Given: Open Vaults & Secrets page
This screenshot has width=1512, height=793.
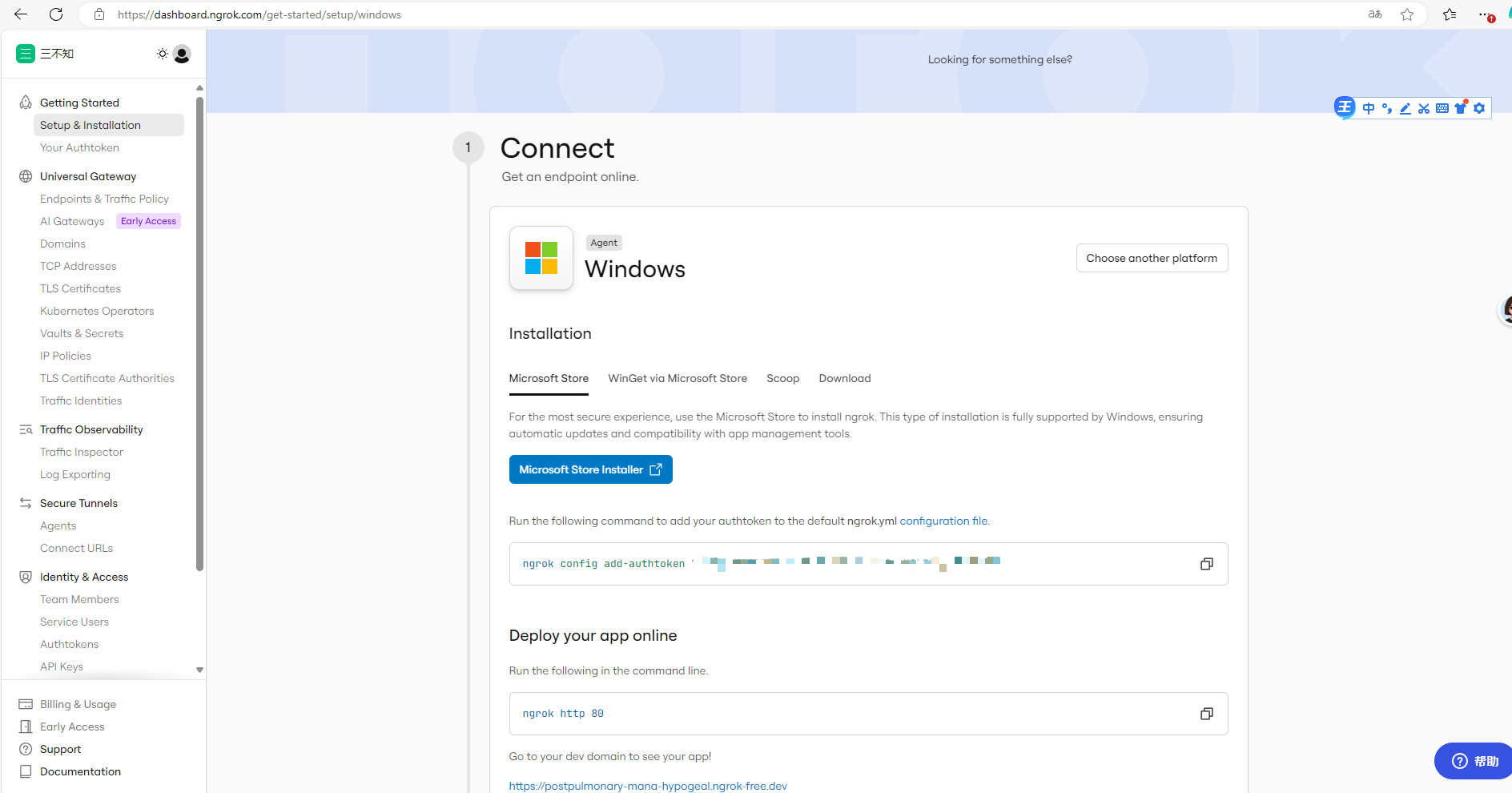Looking at the screenshot, I should tap(82, 333).
